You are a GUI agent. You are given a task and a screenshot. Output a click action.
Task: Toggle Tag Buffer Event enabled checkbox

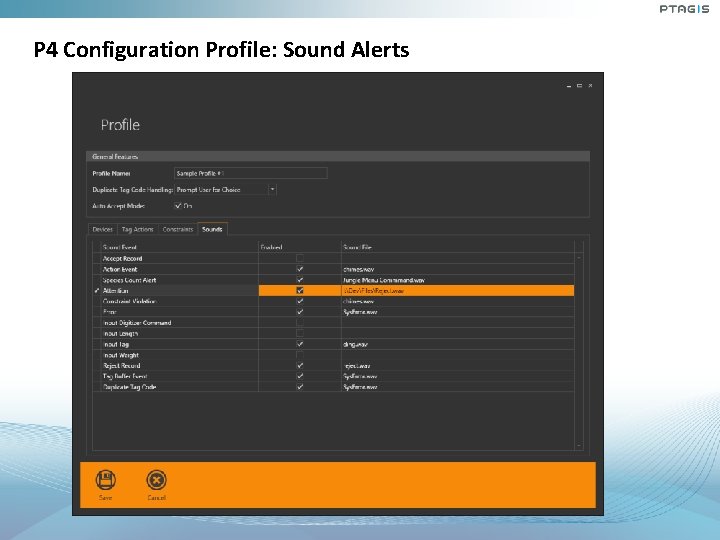(x=300, y=376)
